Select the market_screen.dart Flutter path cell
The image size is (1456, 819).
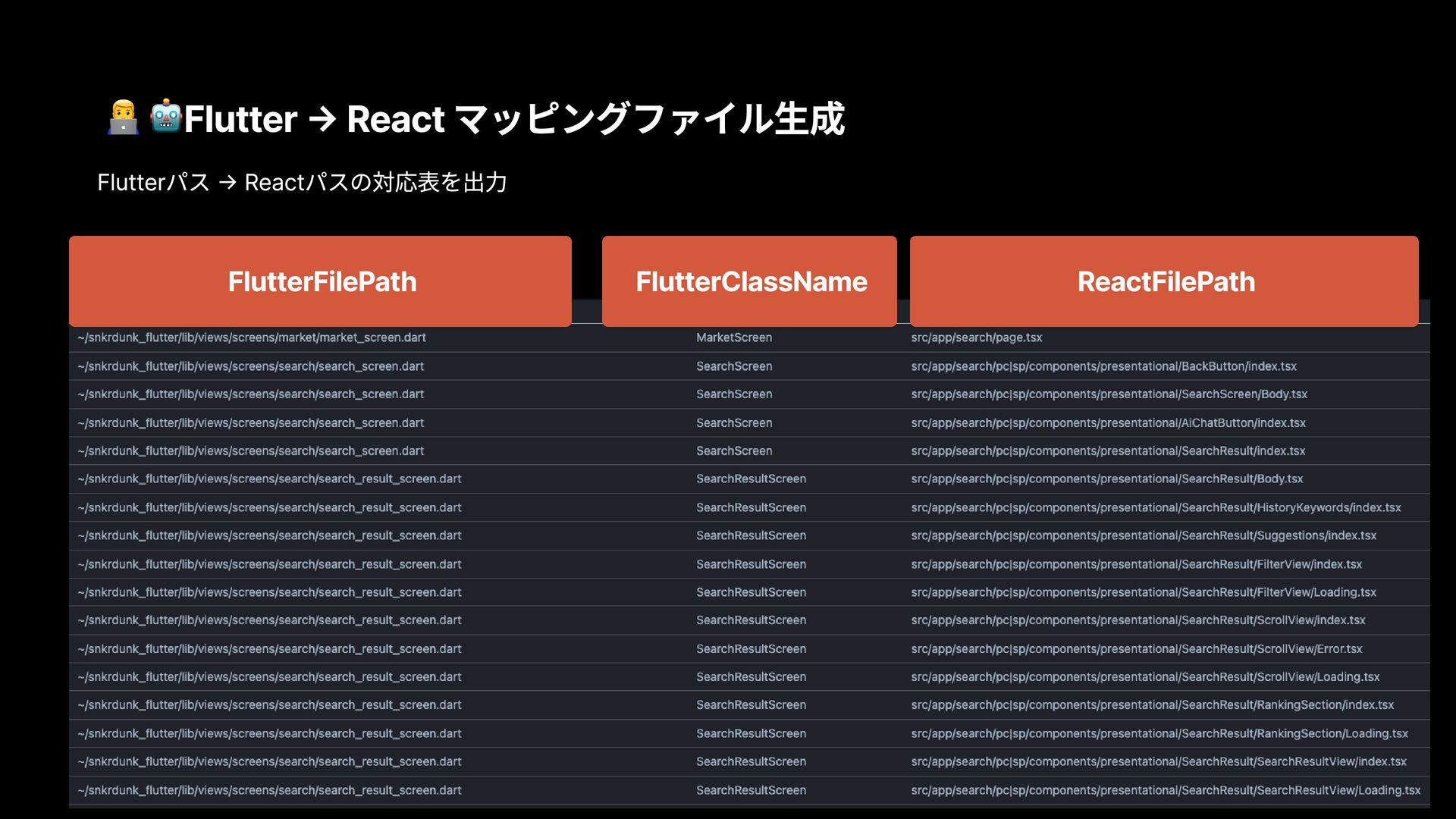point(252,337)
